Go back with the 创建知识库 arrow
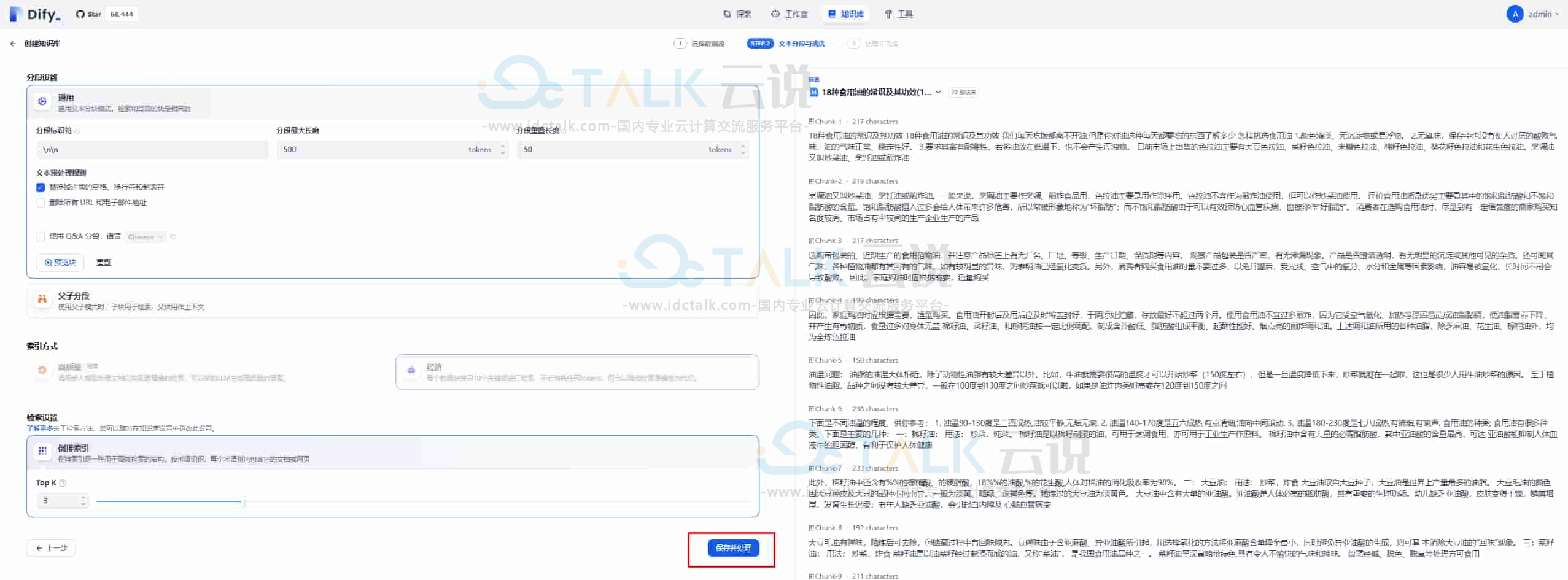Viewport: 1568px width, 580px height. [x=13, y=44]
